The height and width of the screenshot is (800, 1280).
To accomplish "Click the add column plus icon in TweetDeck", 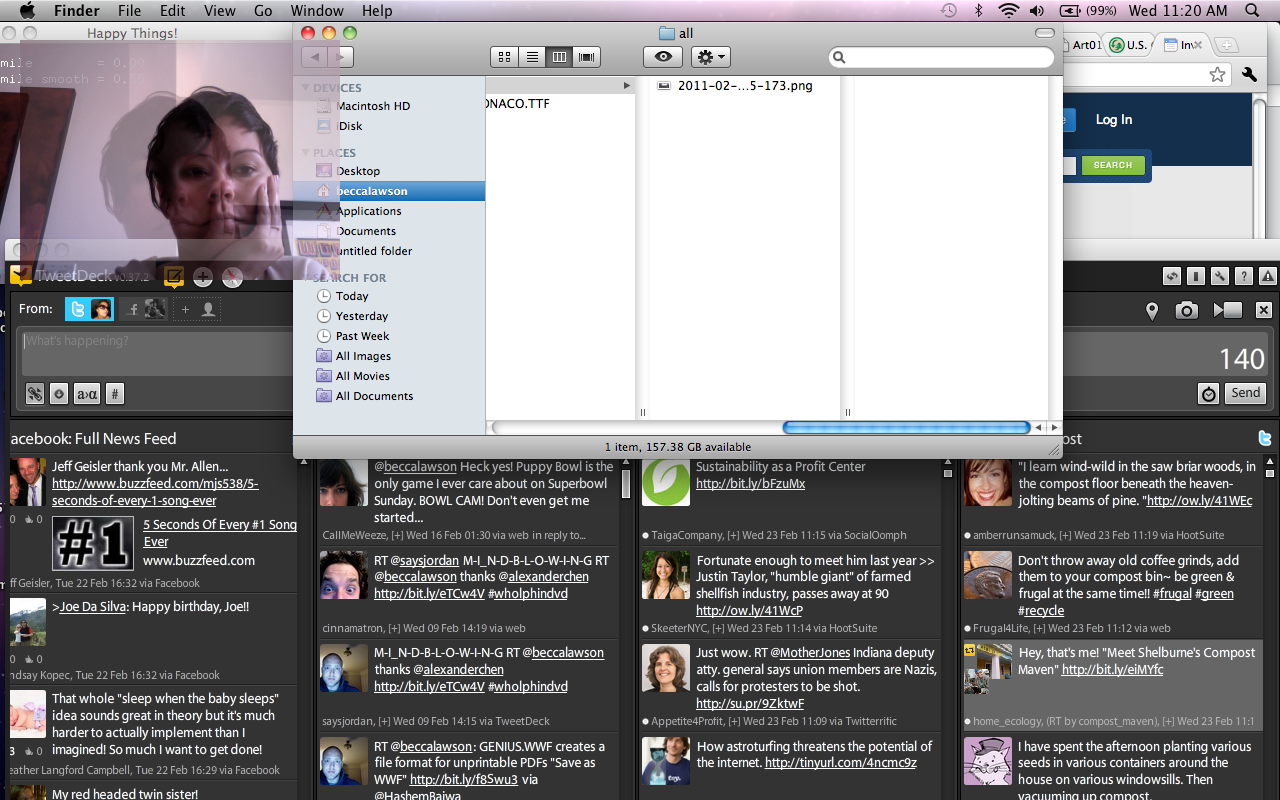I will tap(203, 277).
